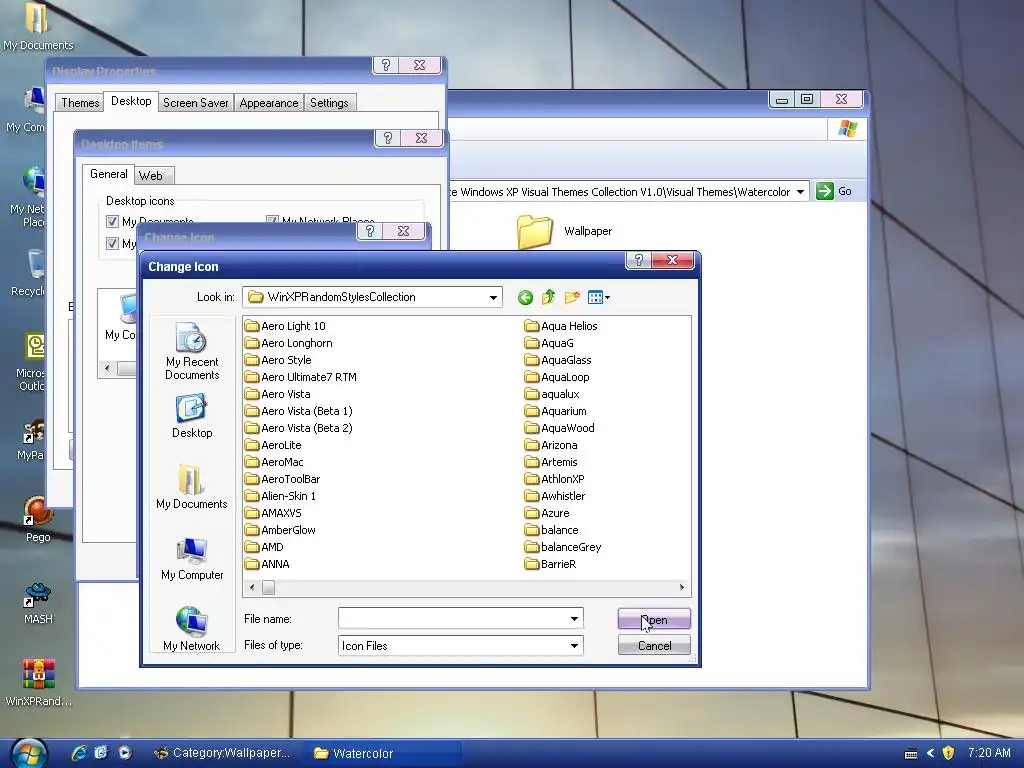The image size is (1024, 768).
Task: Click the taskbar clock showing 7:20 AM
Action: tap(989, 753)
